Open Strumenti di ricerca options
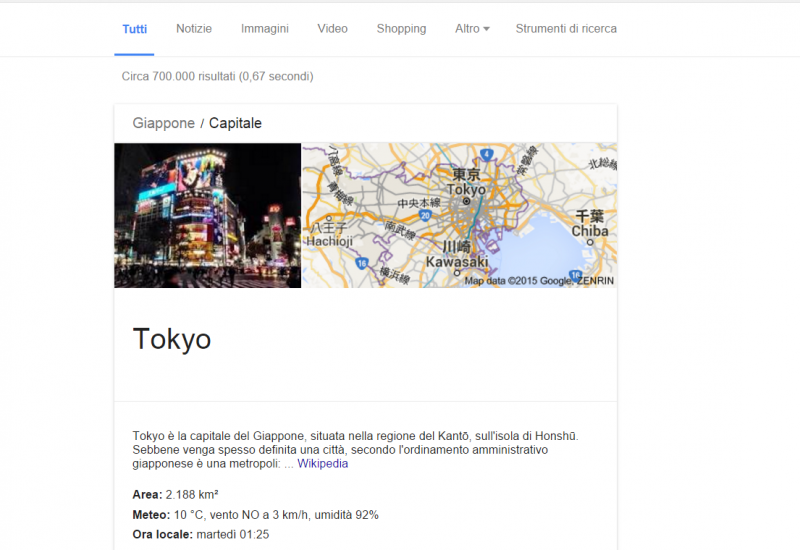800x550 pixels. [566, 29]
